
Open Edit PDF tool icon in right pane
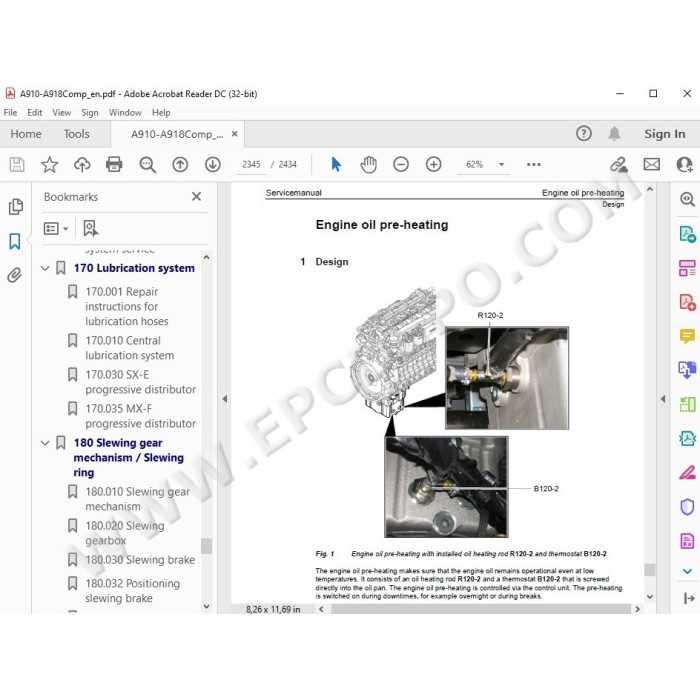click(x=687, y=268)
